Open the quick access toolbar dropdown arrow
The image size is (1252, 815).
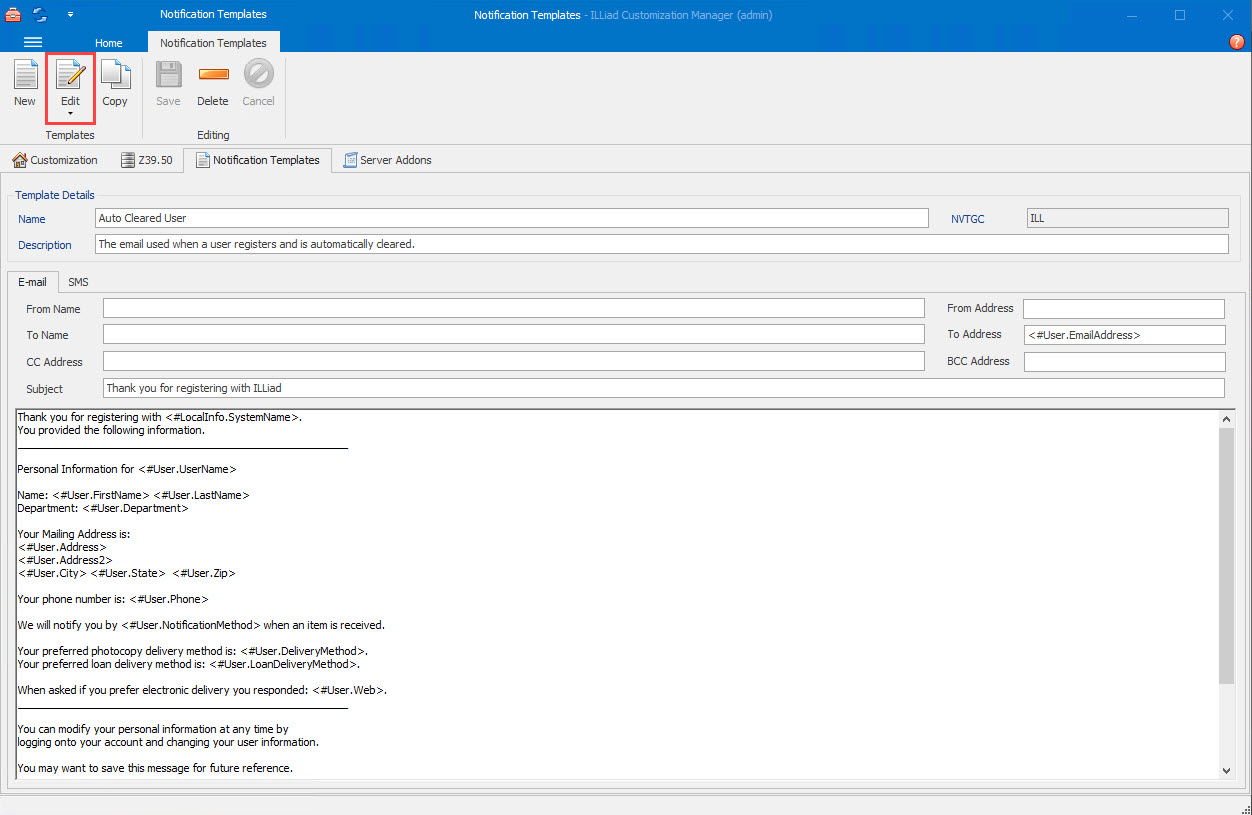(70, 15)
